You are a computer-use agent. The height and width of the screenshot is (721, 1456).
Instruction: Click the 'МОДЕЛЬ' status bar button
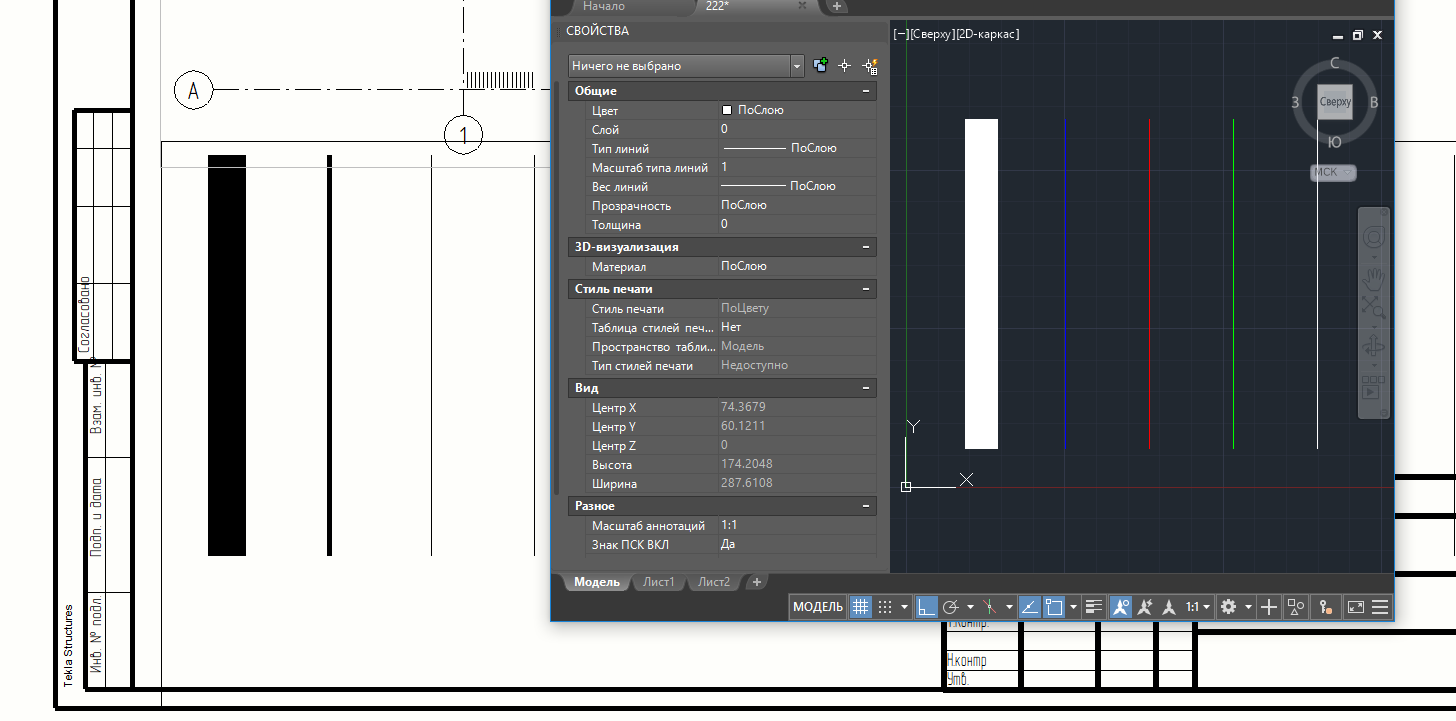pos(818,607)
